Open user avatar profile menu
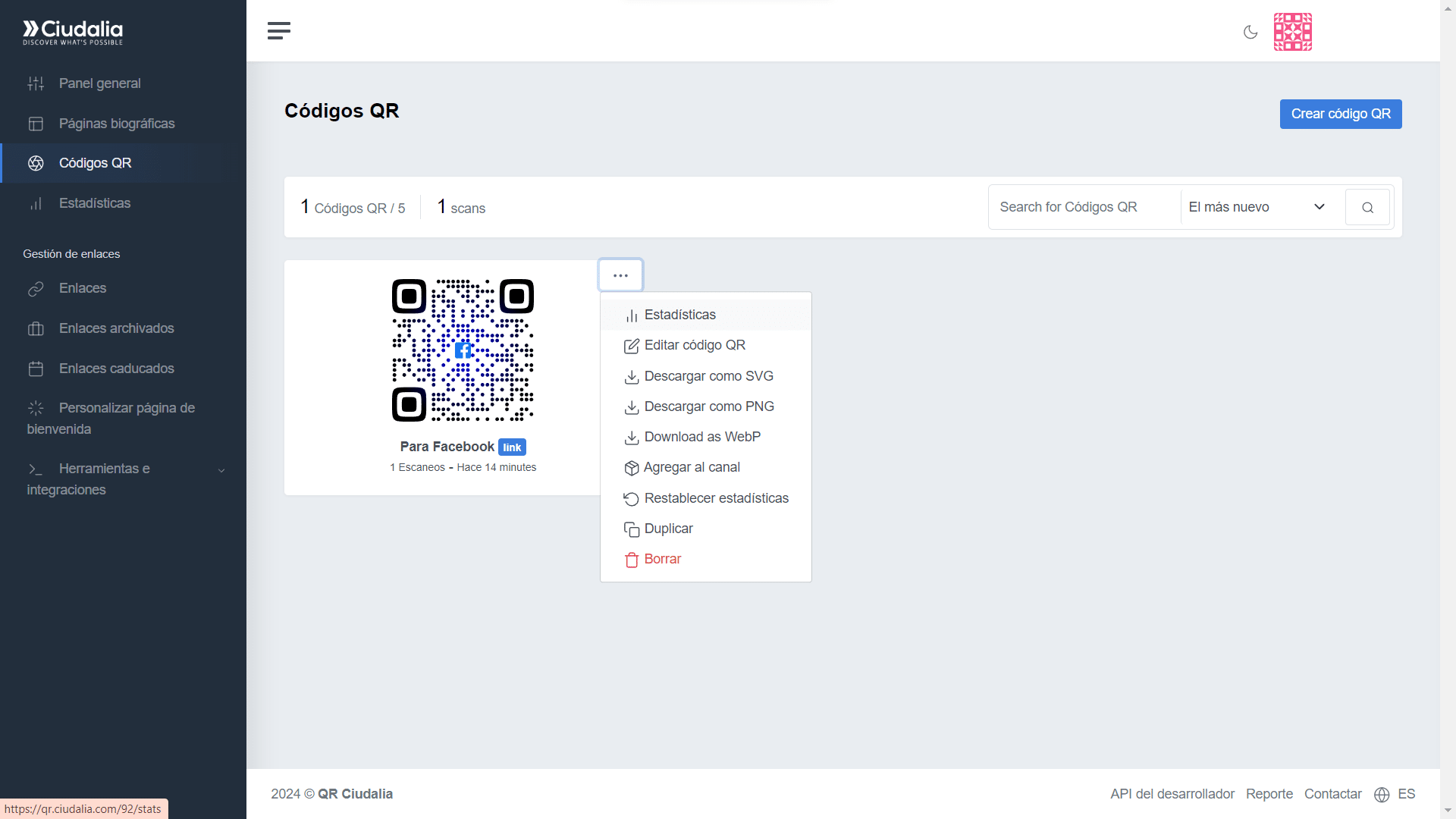1456x819 pixels. pos(1292,32)
